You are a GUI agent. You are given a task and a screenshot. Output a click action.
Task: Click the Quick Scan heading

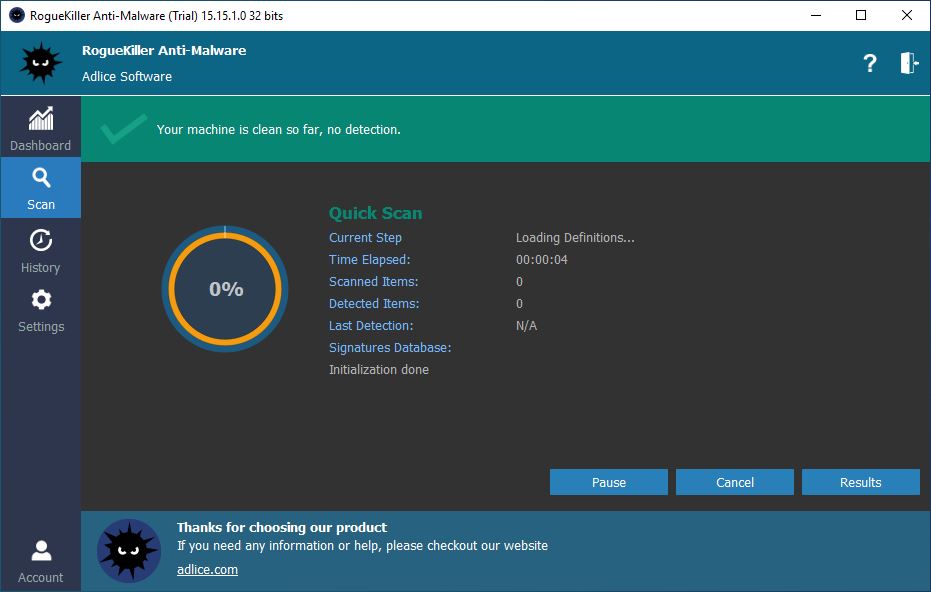[375, 213]
